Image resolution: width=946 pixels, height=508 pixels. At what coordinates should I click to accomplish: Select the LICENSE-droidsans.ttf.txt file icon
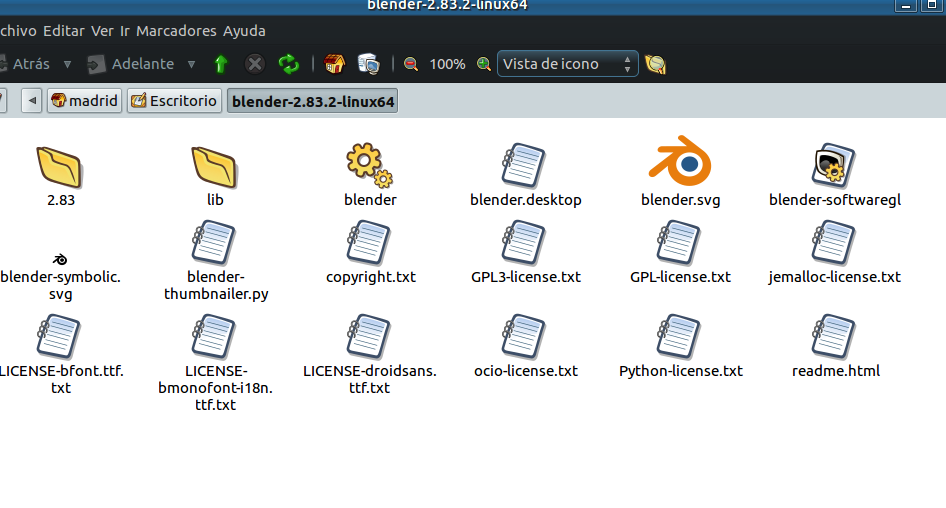tap(369, 337)
